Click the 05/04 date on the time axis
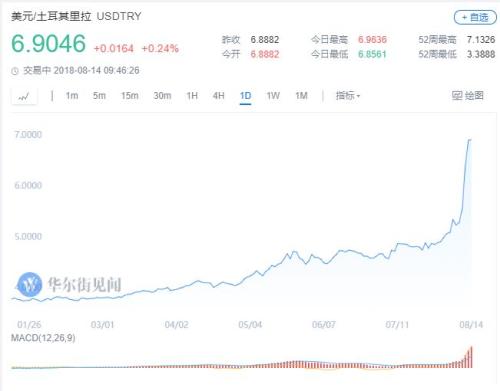Screen dimensions: 500x391 250,324
